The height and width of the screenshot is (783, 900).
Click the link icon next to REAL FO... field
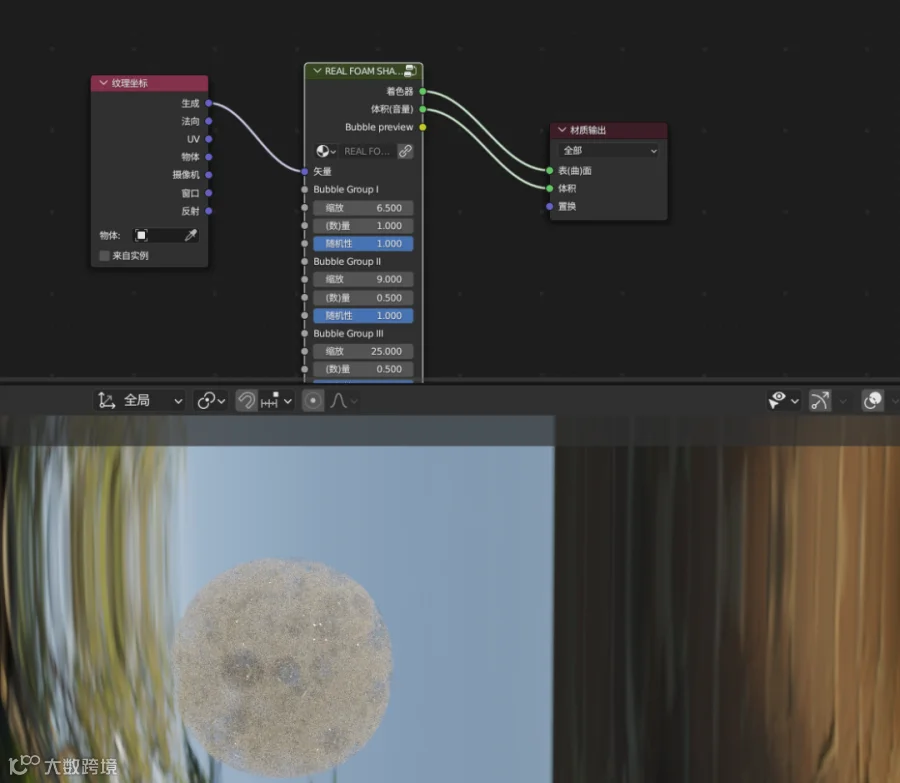405,151
